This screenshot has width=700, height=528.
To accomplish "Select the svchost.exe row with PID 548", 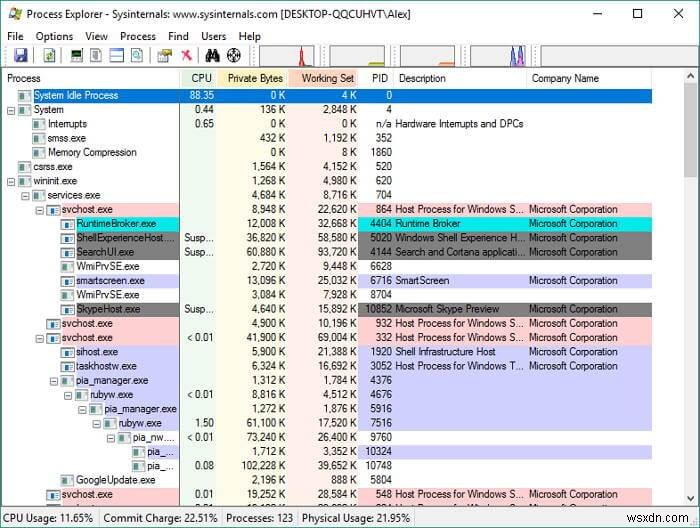I will pos(327,495).
